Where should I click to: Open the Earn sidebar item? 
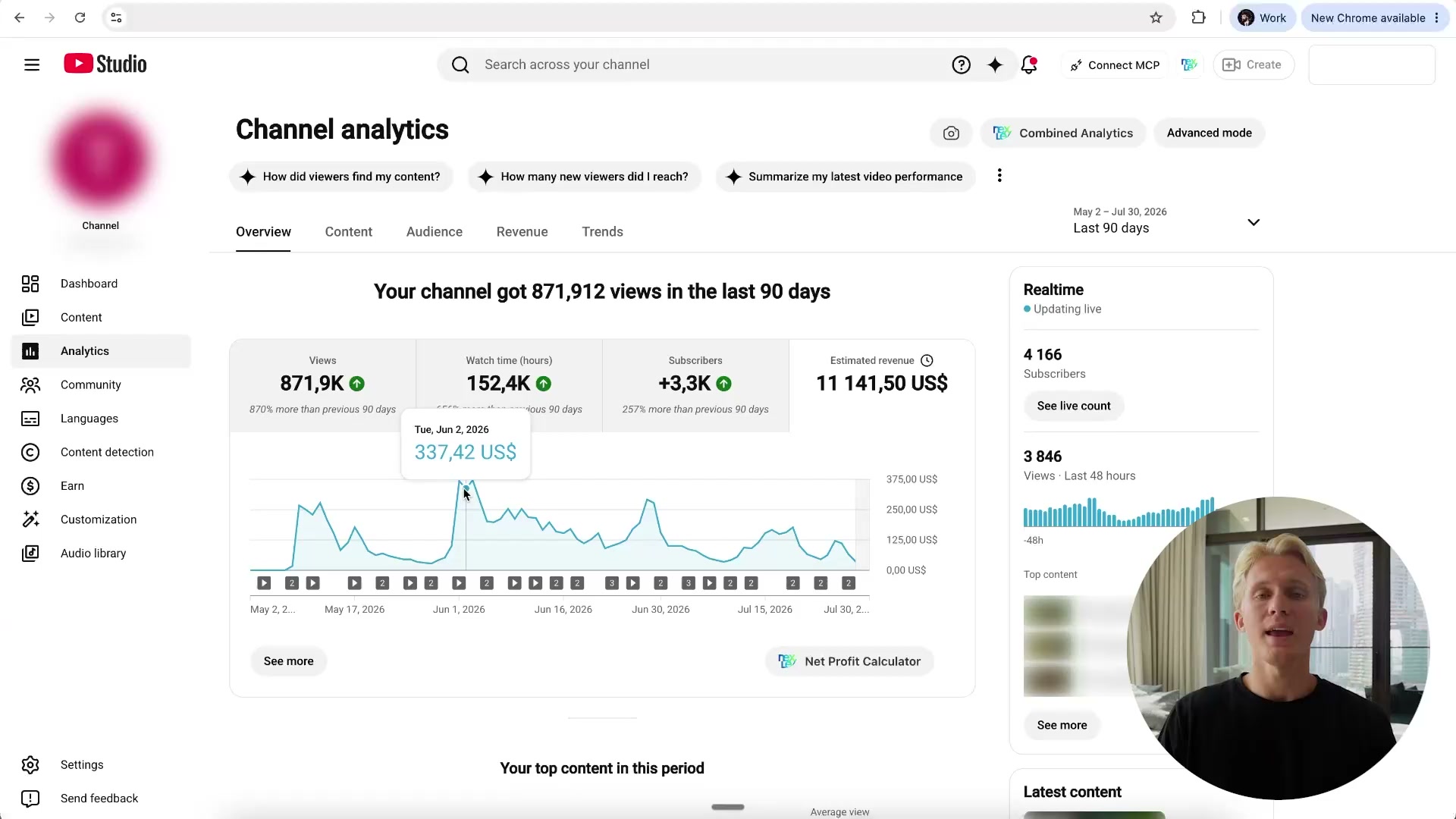pos(101,486)
